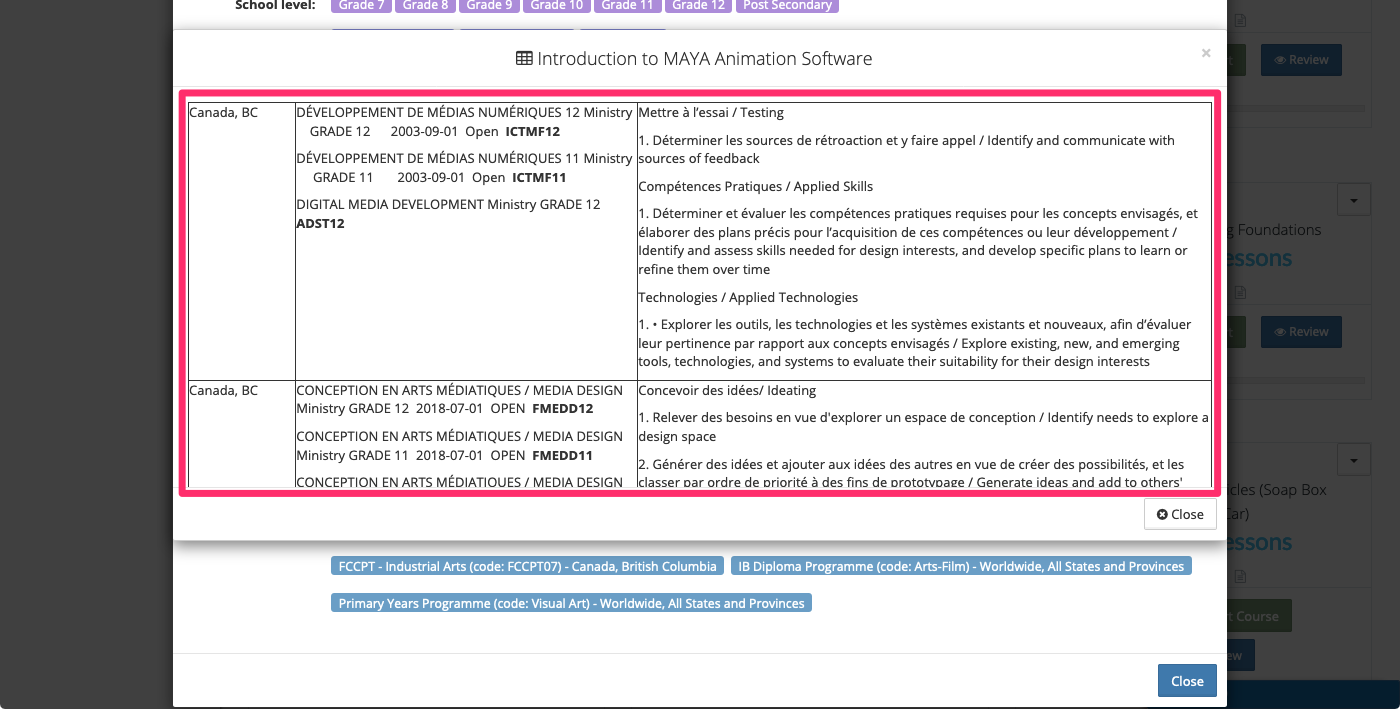Click the upper Review button in background page
Image resolution: width=1400 pixels, height=709 pixels.
[x=1300, y=60]
